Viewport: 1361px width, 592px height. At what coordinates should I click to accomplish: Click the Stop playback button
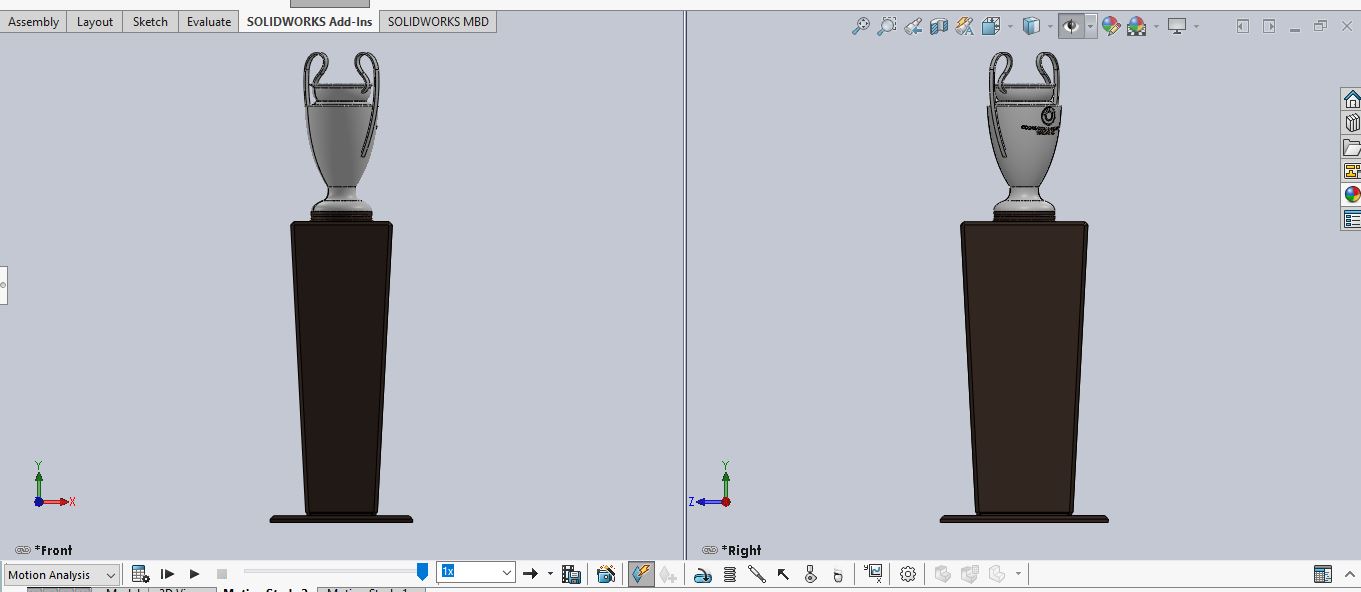tap(222, 574)
